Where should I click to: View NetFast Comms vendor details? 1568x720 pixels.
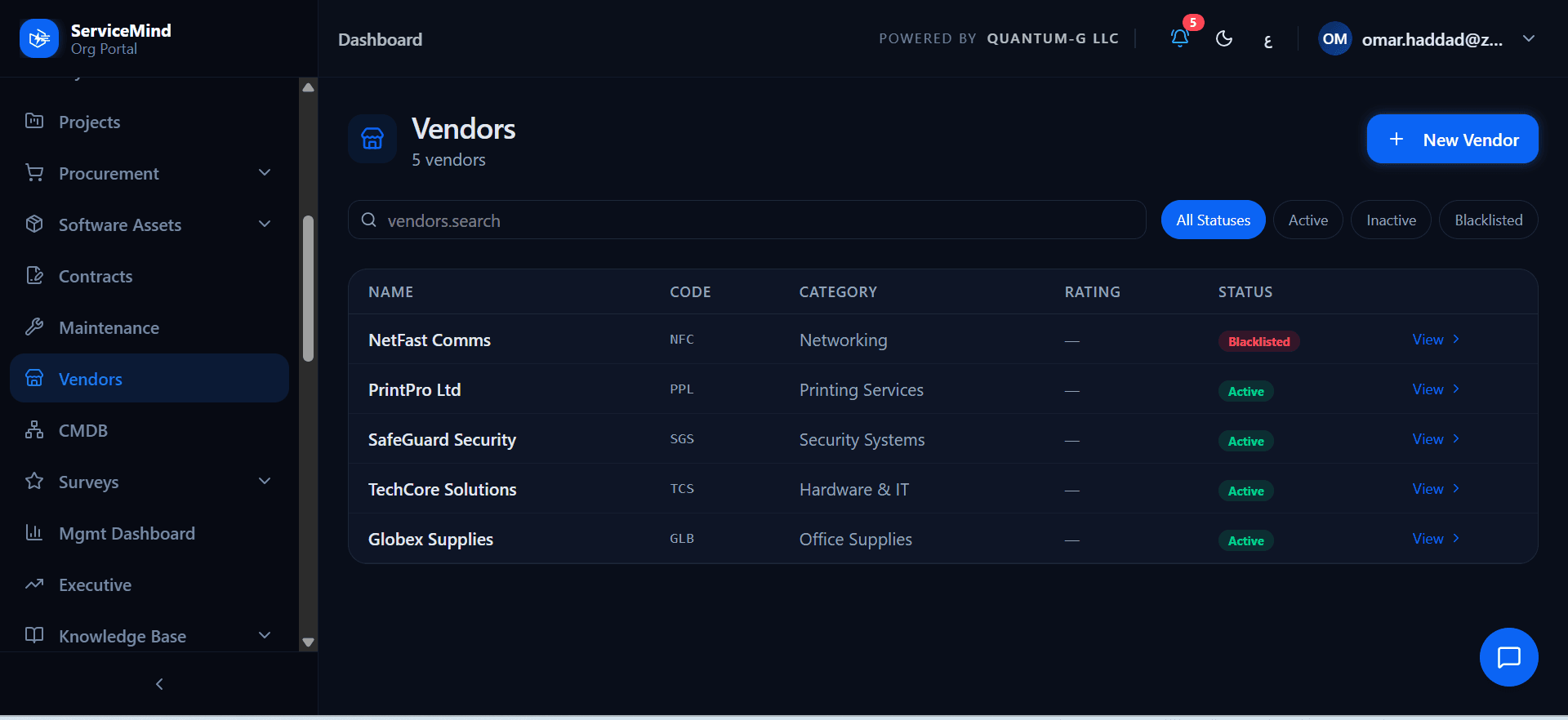[1436, 340]
